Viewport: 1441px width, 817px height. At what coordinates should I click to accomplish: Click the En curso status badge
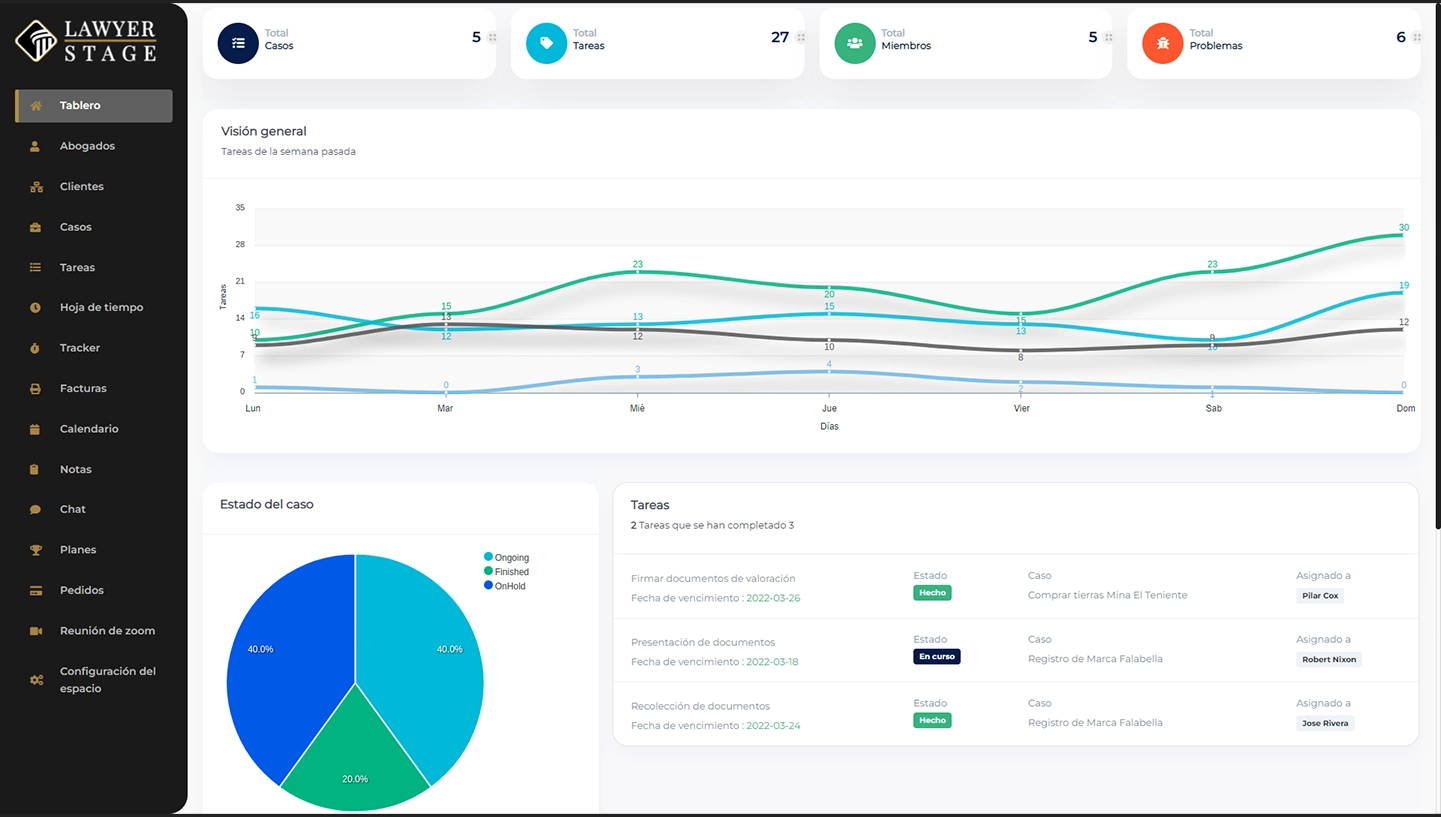[937, 657]
